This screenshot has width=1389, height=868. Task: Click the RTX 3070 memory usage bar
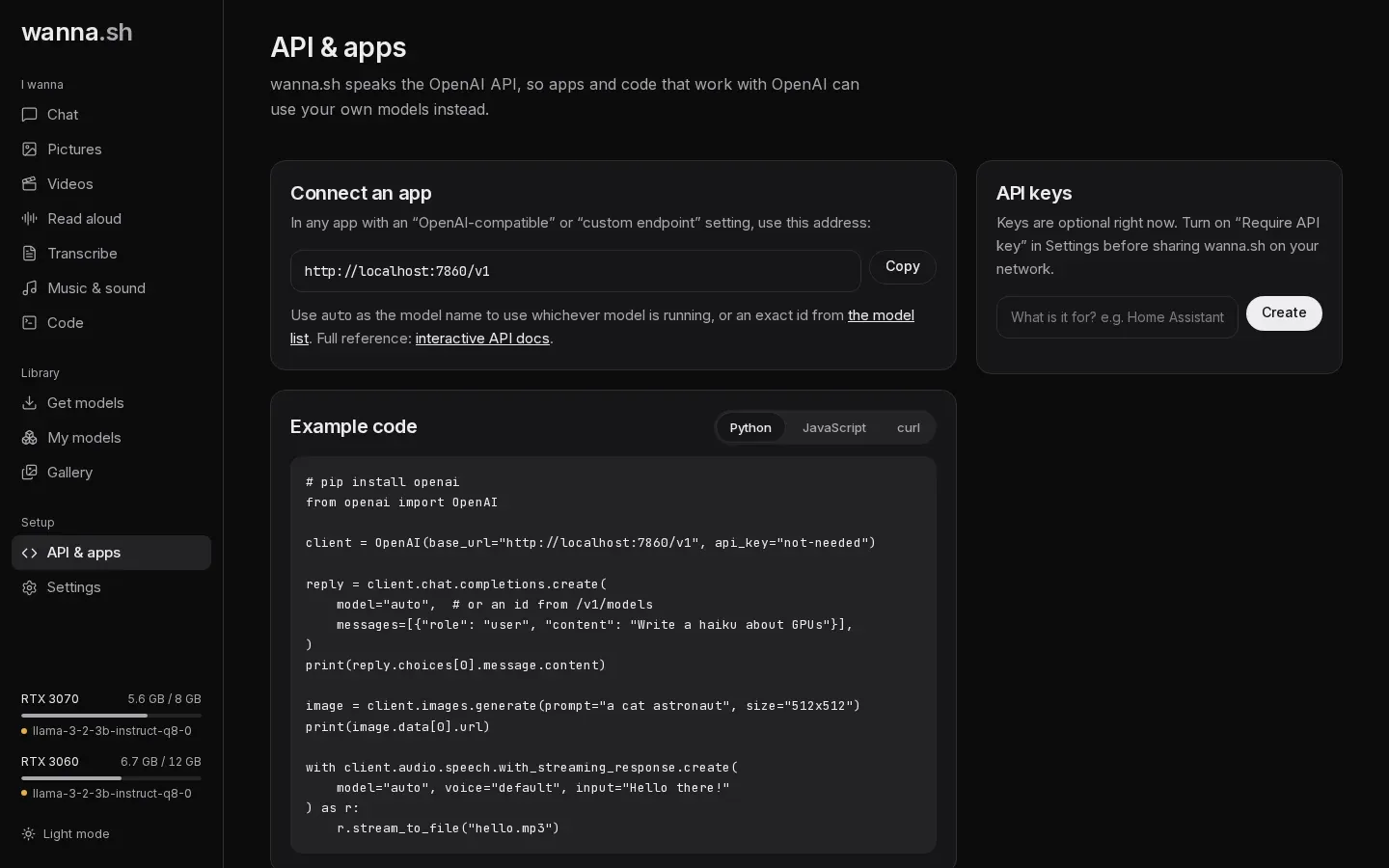click(111, 716)
